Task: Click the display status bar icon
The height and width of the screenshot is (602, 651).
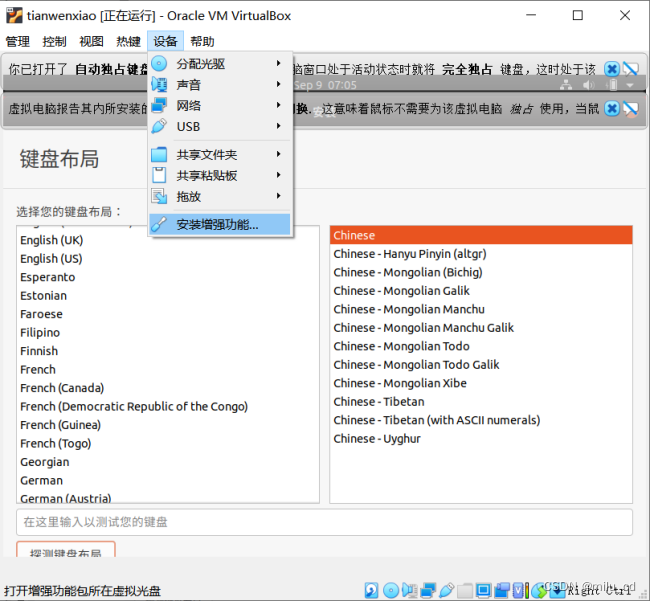Action: pyautogui.click(x=483, y=590)
